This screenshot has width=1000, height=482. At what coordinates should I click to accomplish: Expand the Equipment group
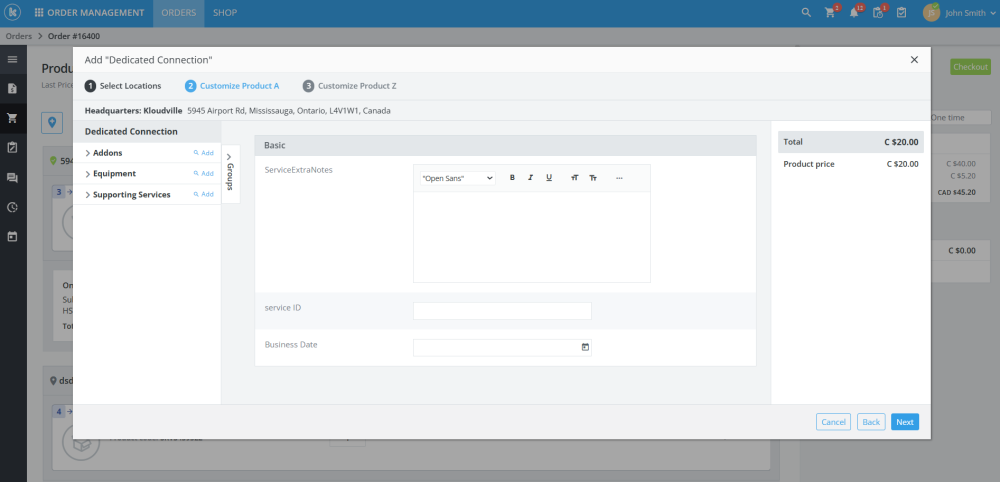(x=87, y=173)
